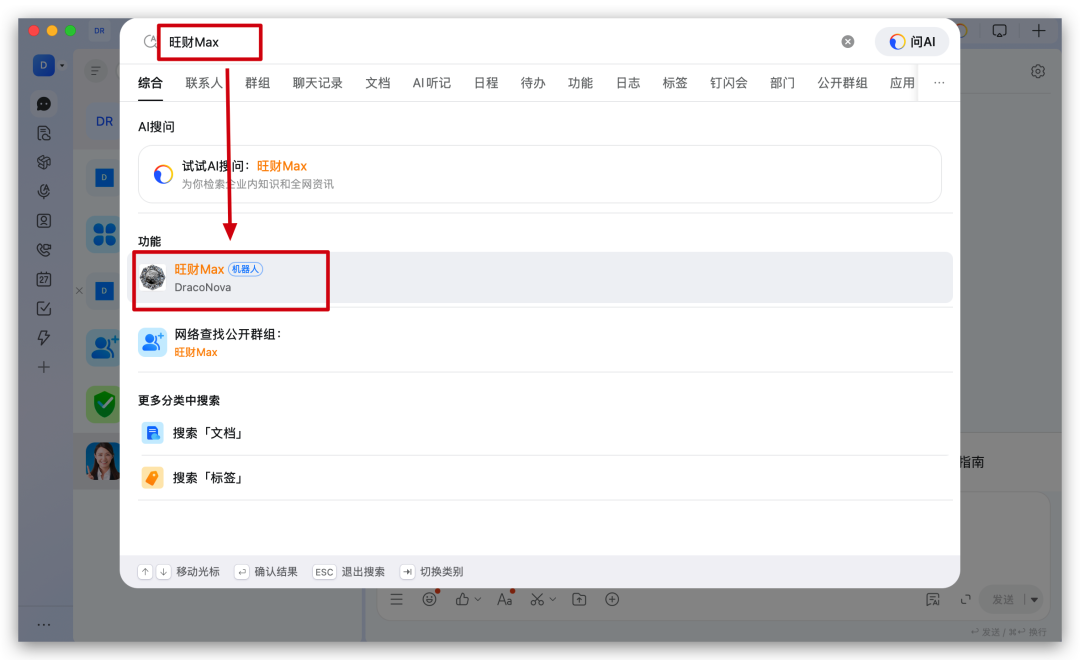
Task: Click the 问AI button
Action: click(912, 42)
